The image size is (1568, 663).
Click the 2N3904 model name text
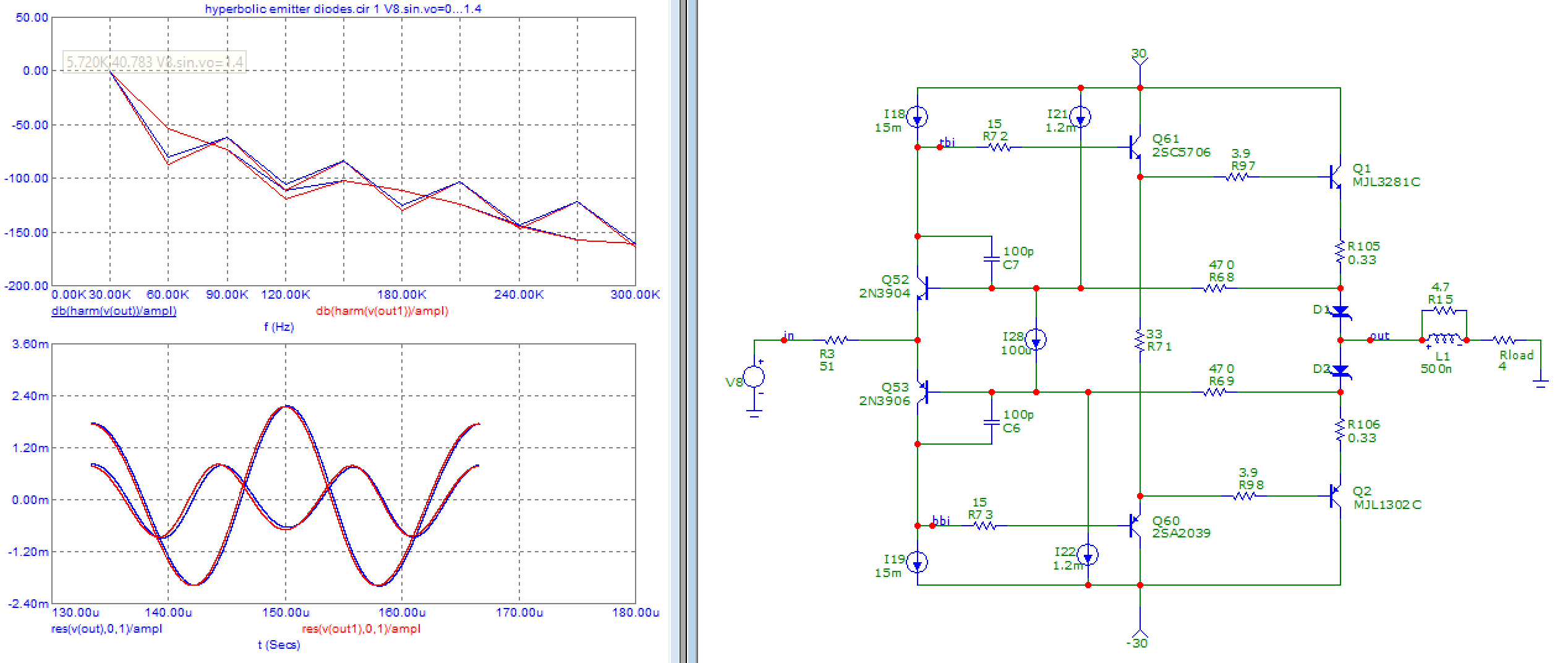click(x=884, y=293)
